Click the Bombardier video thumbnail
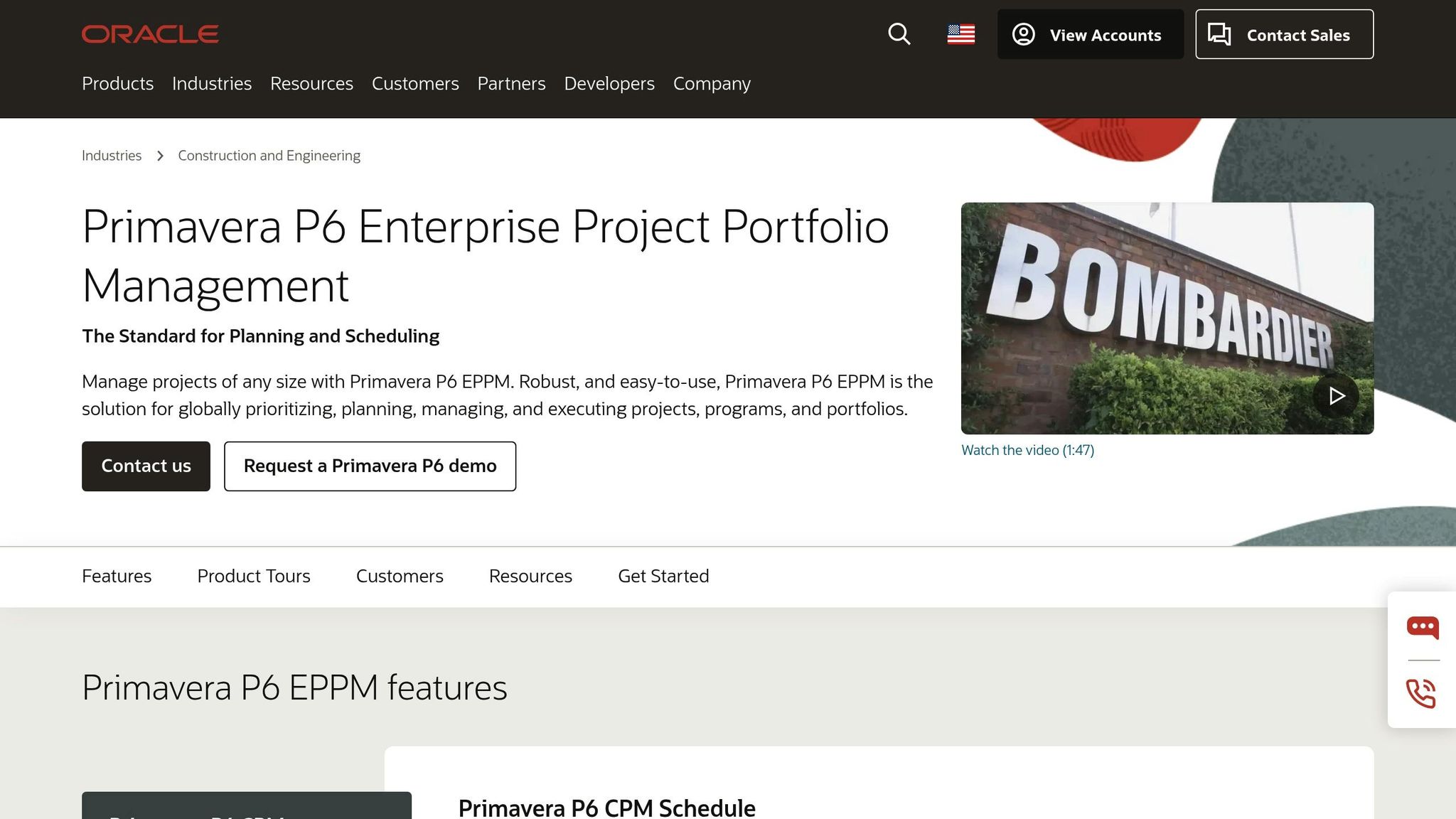Viewport: 1456px width, 819px height. [x=1167, y=318]
